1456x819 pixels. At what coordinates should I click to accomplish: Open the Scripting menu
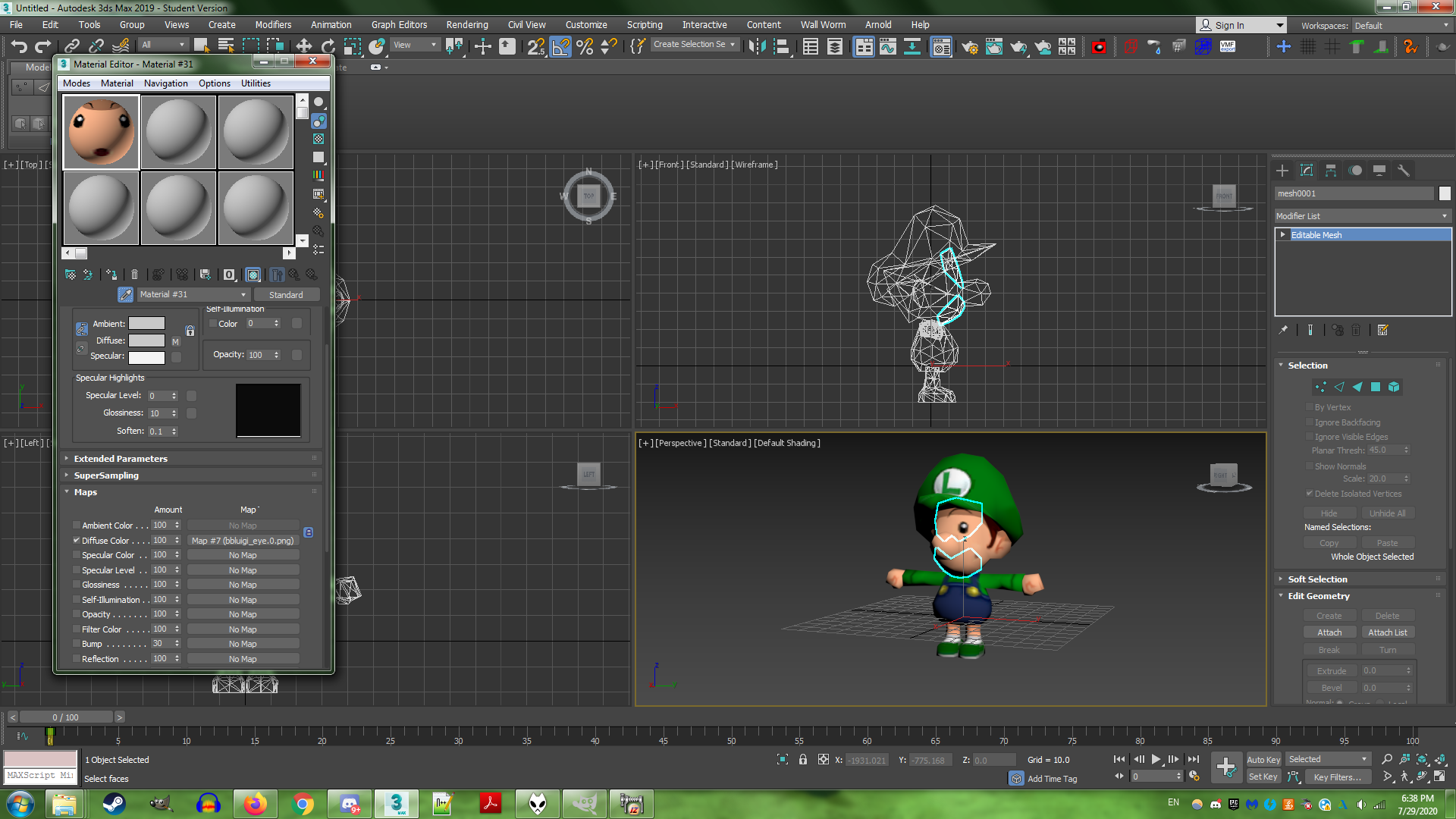(x=644, y=24)
